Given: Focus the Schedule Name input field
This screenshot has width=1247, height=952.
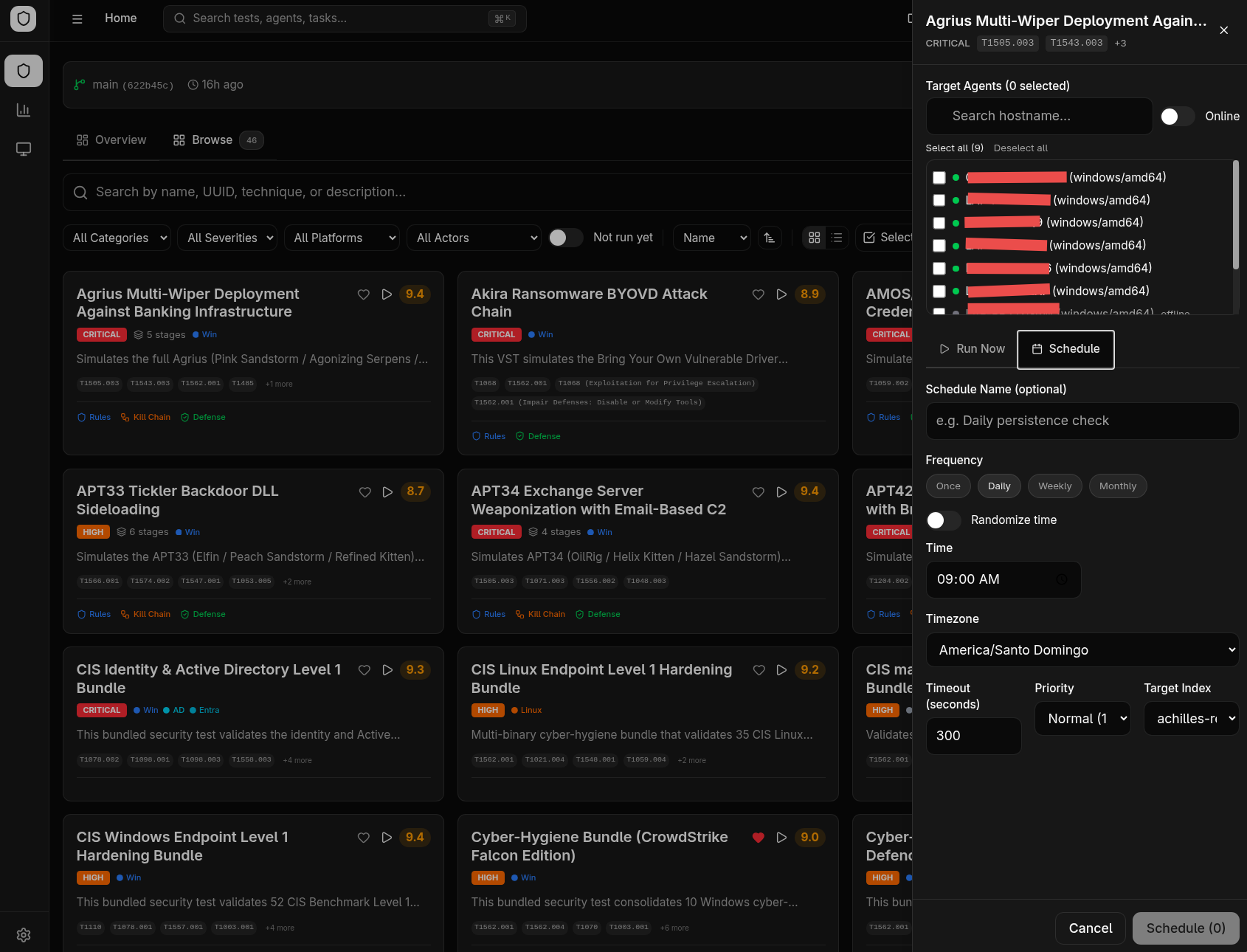Looking at the screenshot, I should (x=1082, y=421).
